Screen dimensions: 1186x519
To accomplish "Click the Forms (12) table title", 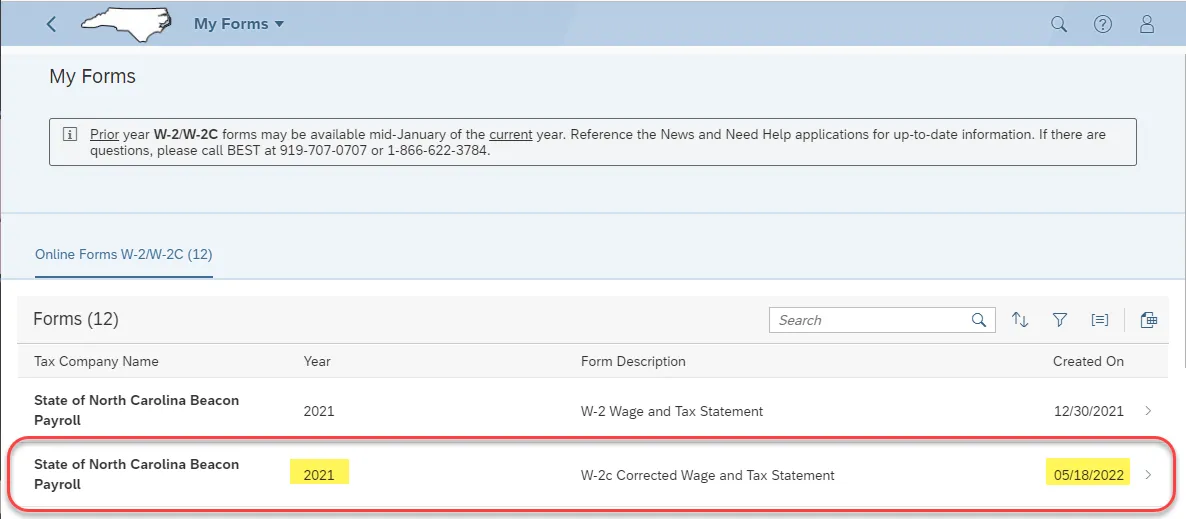I will point(76,319).
